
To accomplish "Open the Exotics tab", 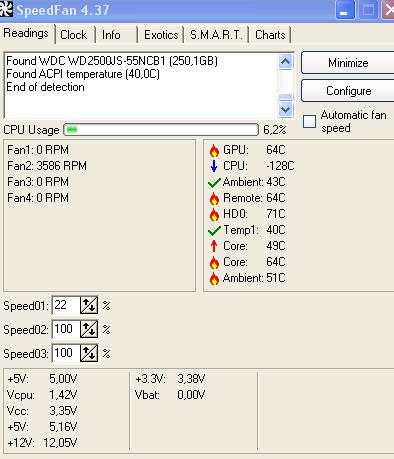I will point(161,35).
